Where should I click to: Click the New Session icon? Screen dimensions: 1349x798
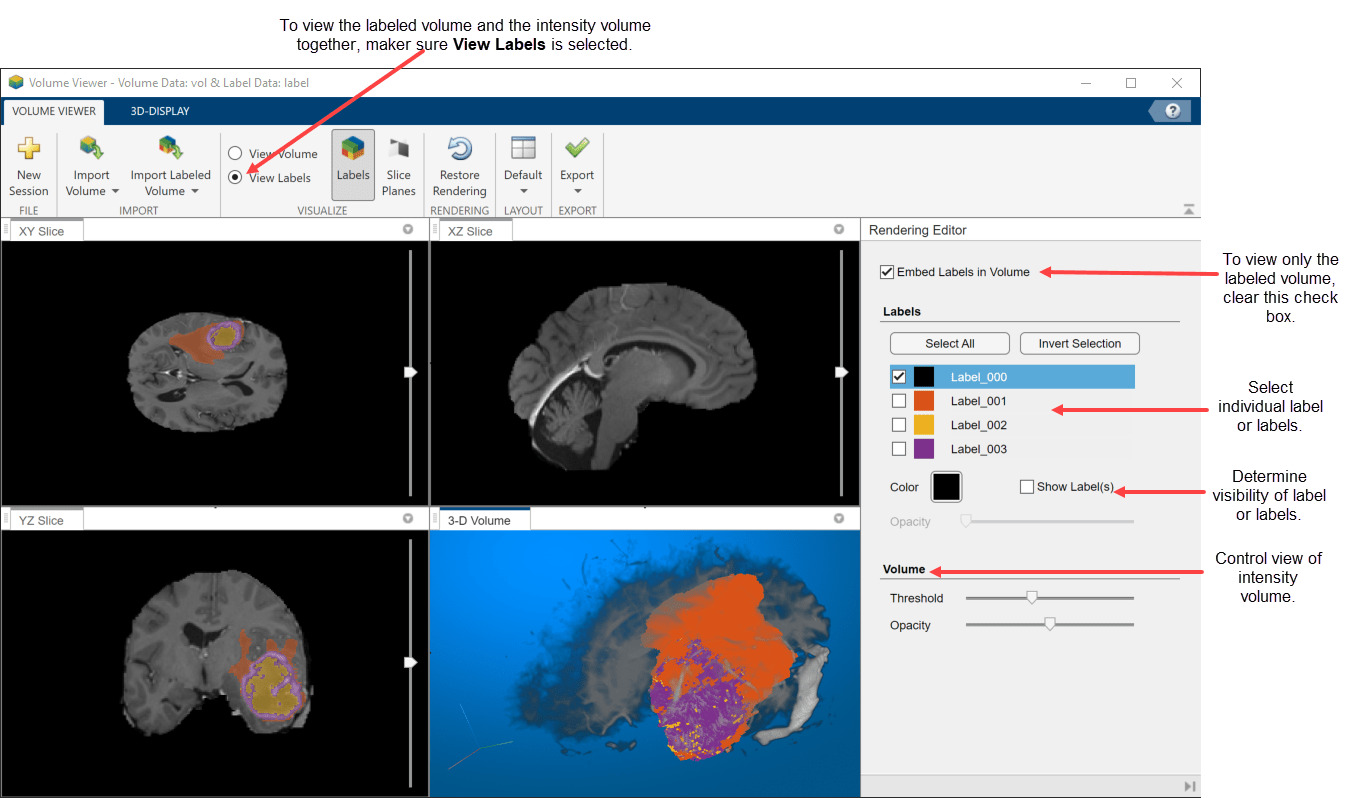29,149
